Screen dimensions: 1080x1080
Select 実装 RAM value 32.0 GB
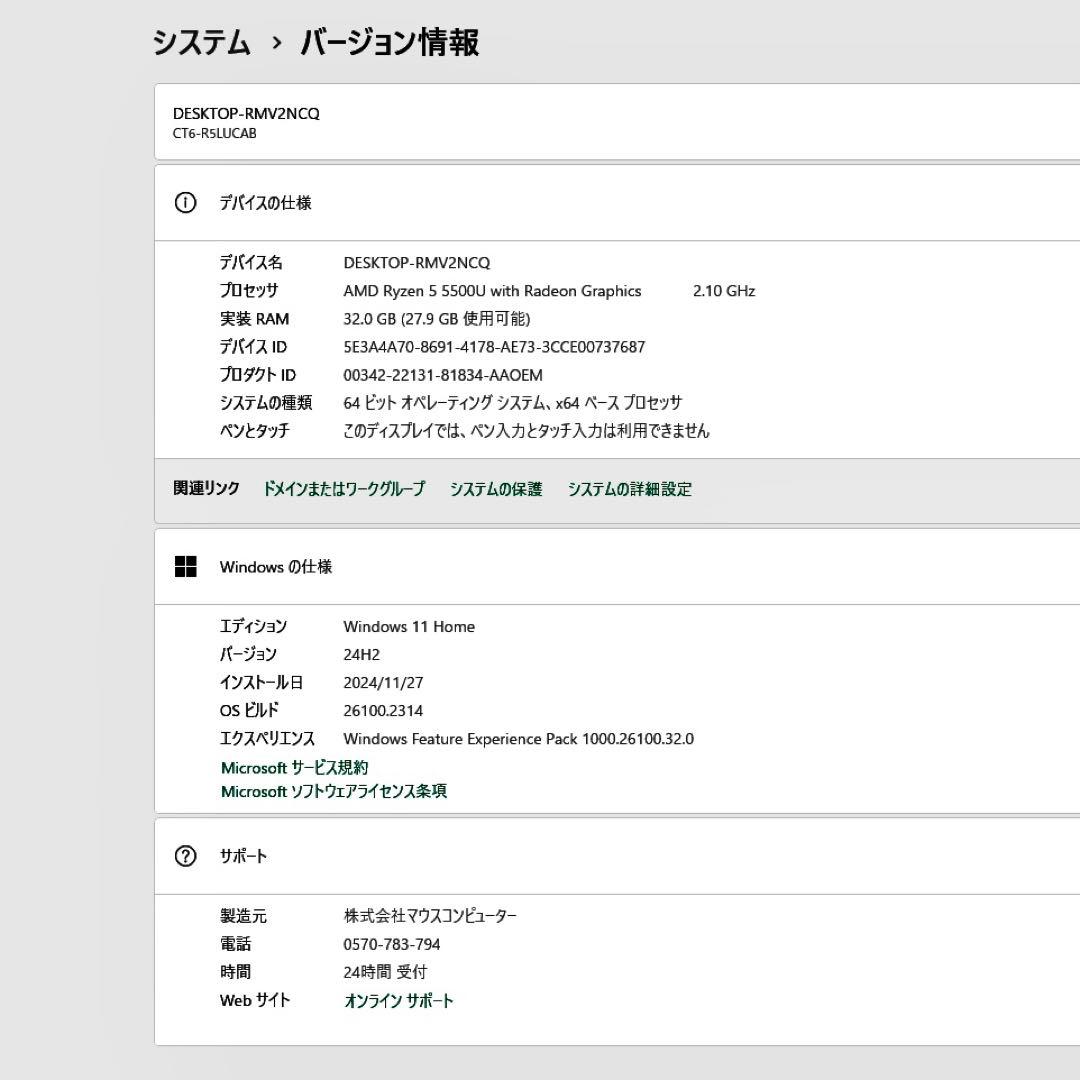[437, 319]
